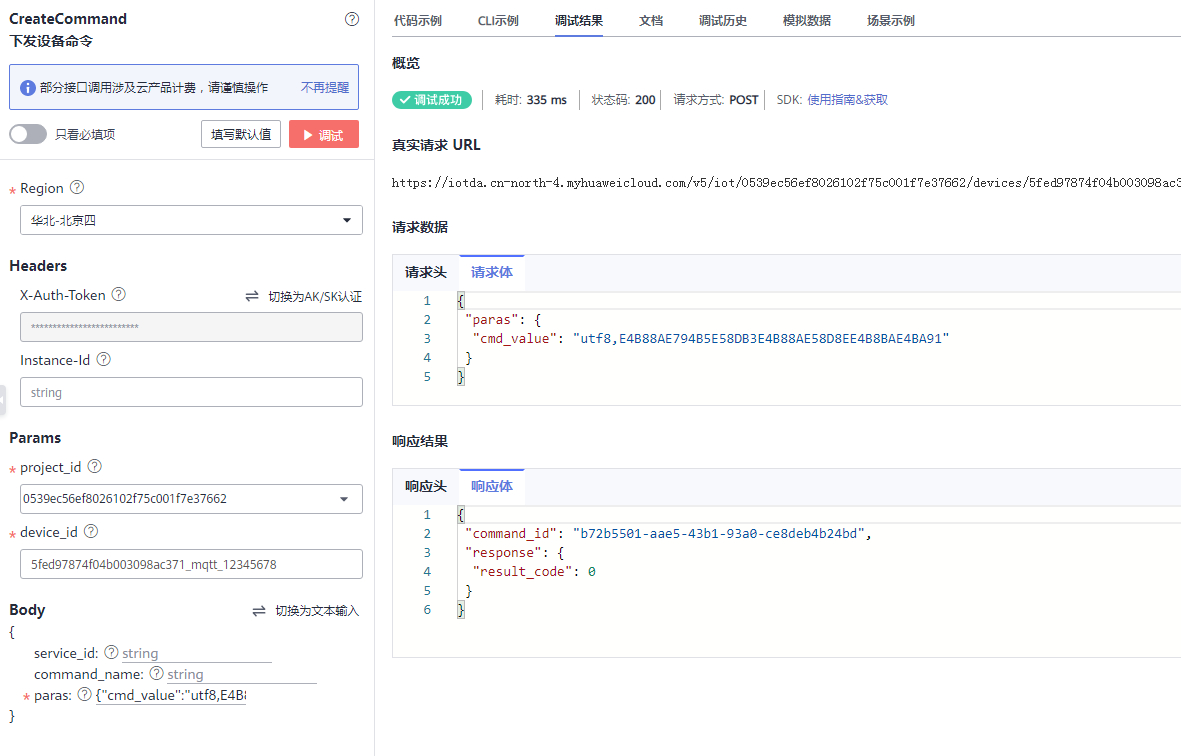This screenshot has width=1181, height=756.
Task: Click 填写默认值 button
Action: pyautogui.click(x=241, y=135)
